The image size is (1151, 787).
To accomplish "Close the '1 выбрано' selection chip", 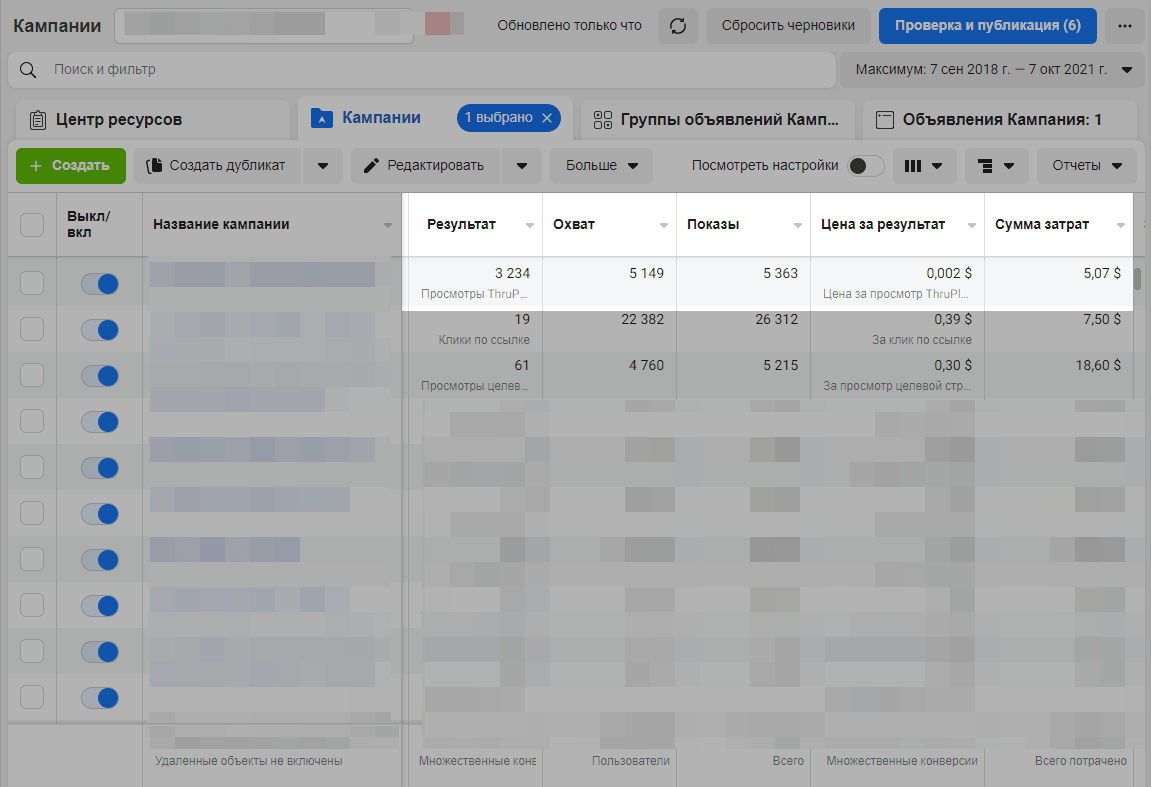I will click(x=547, y=118).
